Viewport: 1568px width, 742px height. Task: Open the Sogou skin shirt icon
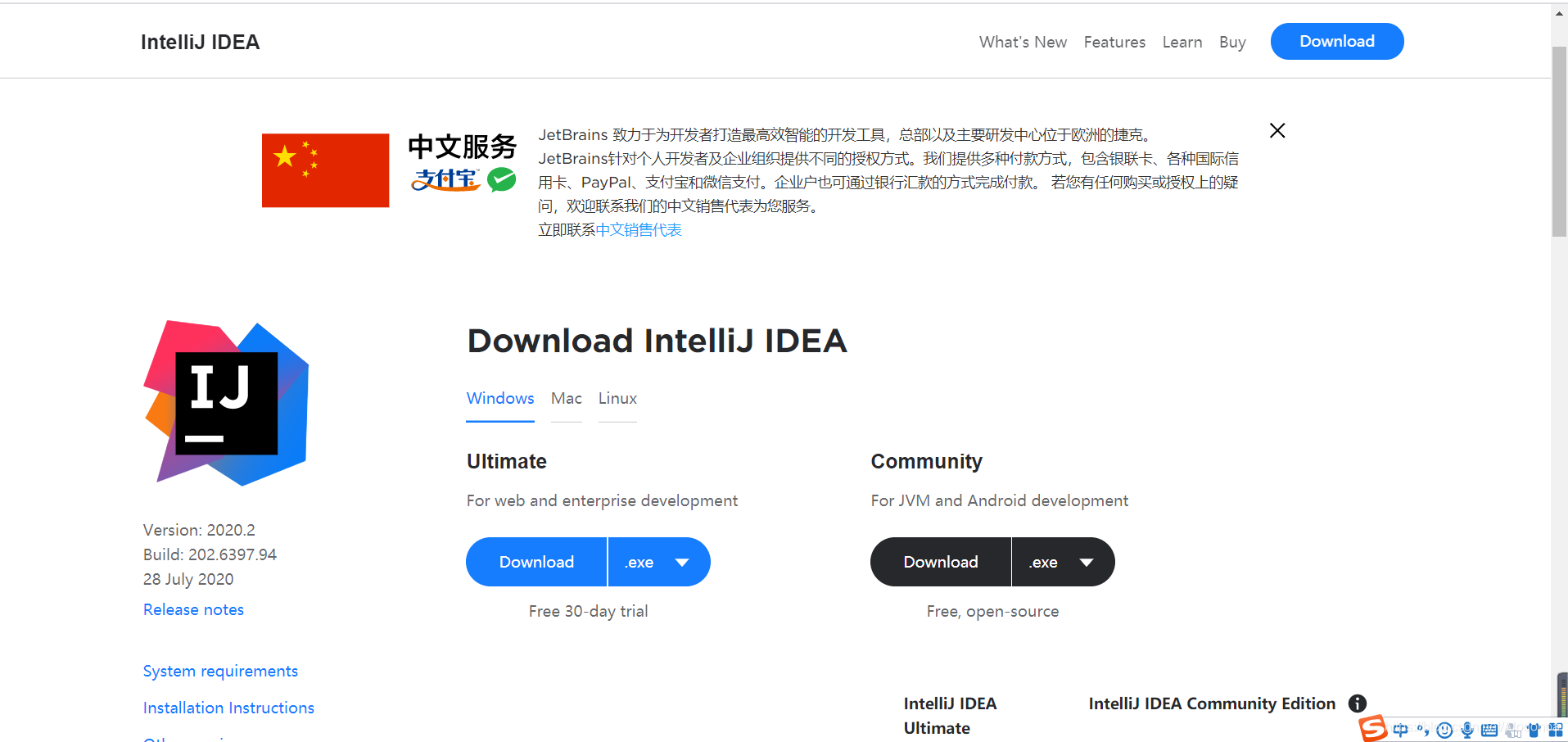coord(1534,730)
